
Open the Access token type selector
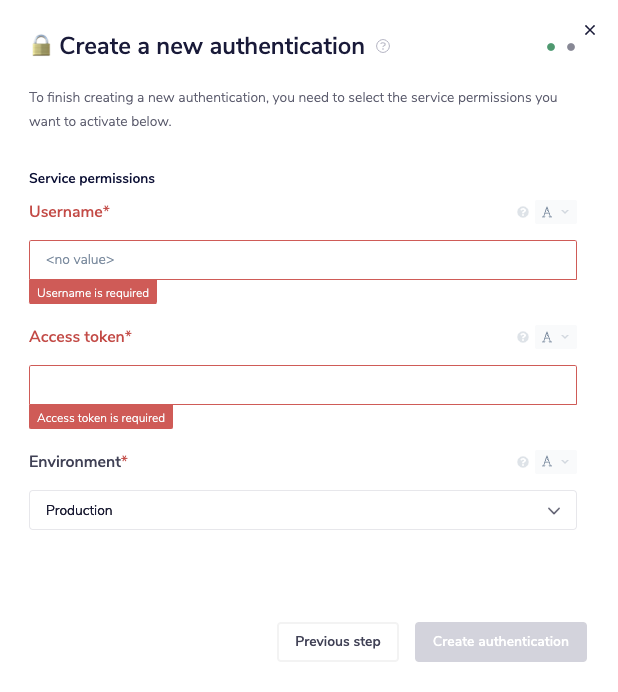click(x=555, y=337)
